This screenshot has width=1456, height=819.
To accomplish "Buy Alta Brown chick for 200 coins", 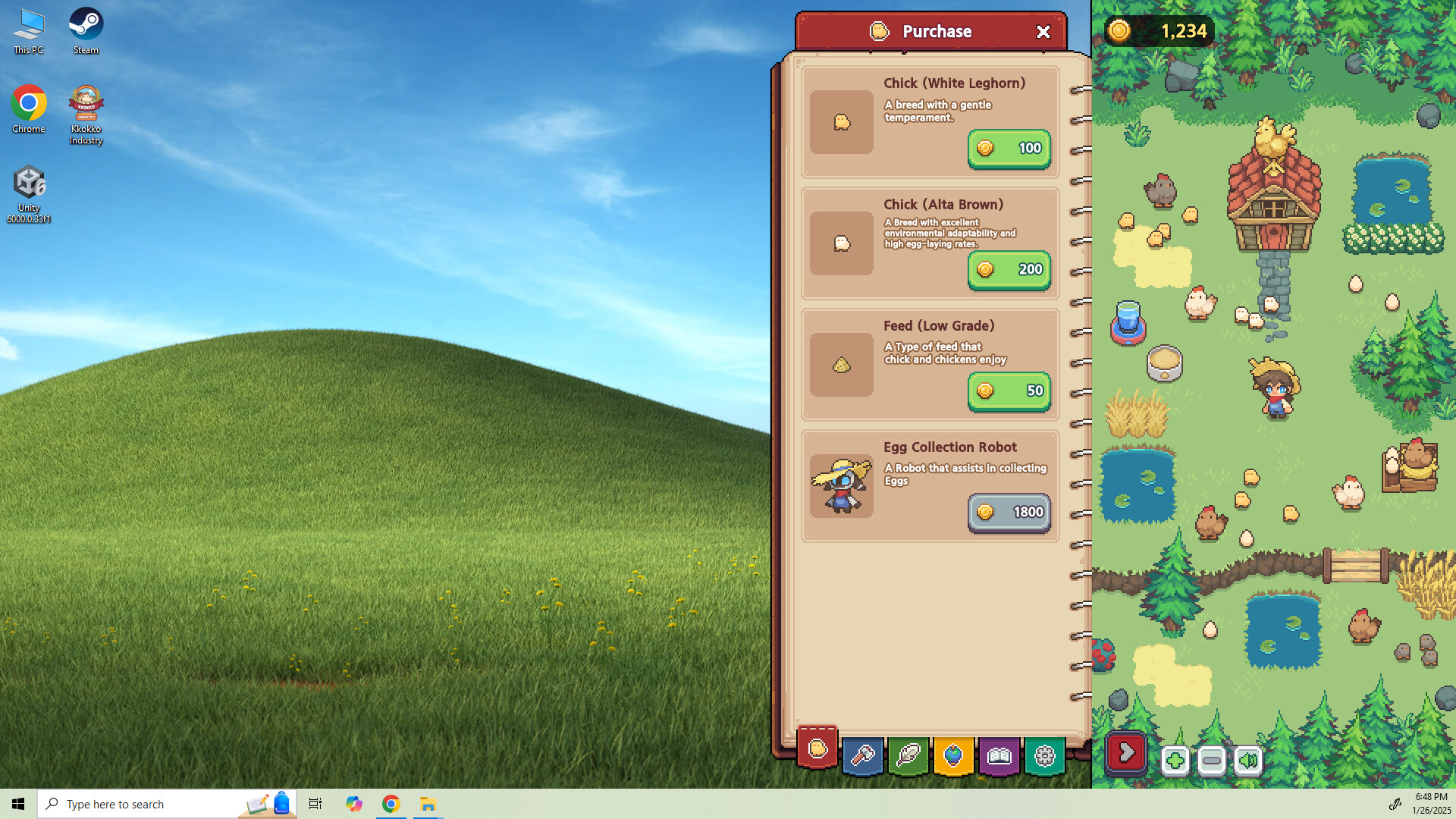I will pos(1009,270).
